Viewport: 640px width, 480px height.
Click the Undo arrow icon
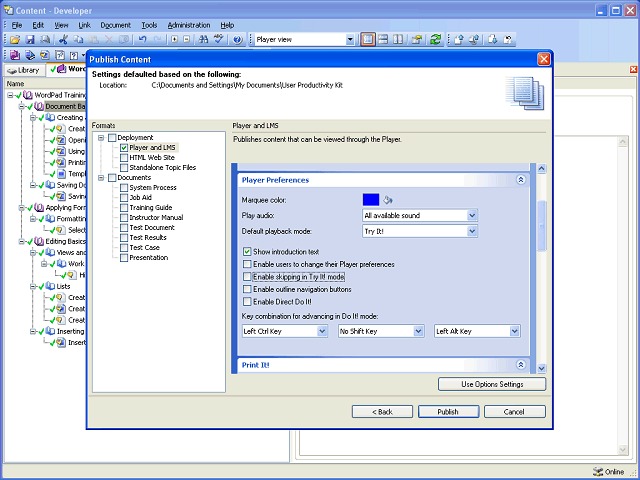(x=142, y=40)
